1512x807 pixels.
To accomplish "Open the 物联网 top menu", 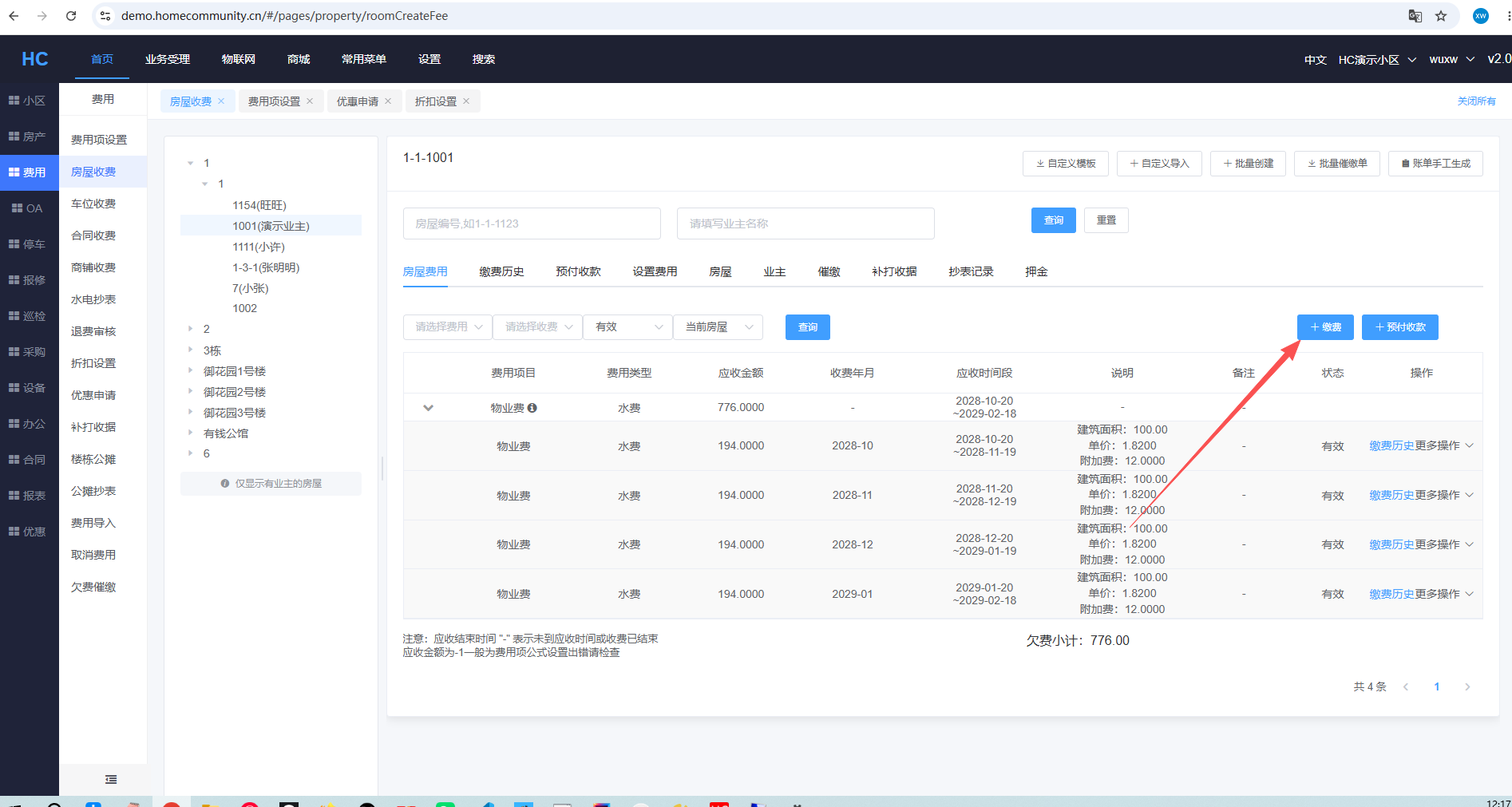I will [x=239, y=59].
